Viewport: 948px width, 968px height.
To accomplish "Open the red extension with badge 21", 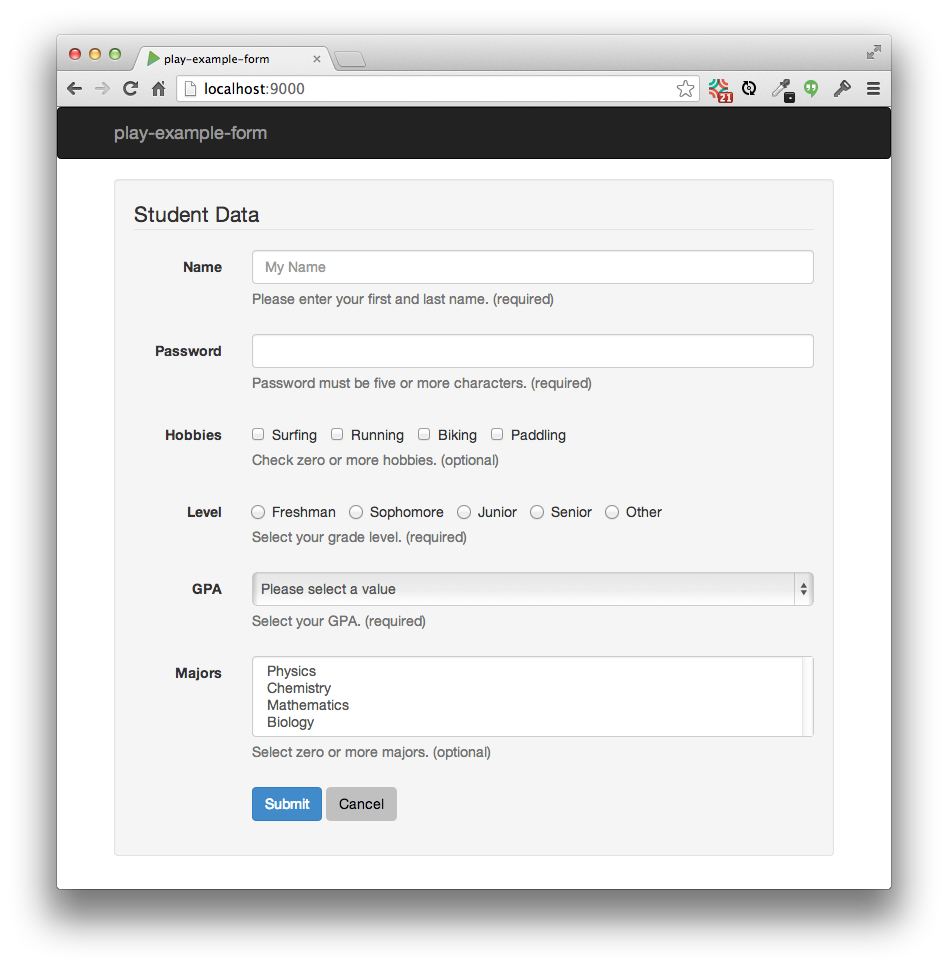I will point(720,90).
